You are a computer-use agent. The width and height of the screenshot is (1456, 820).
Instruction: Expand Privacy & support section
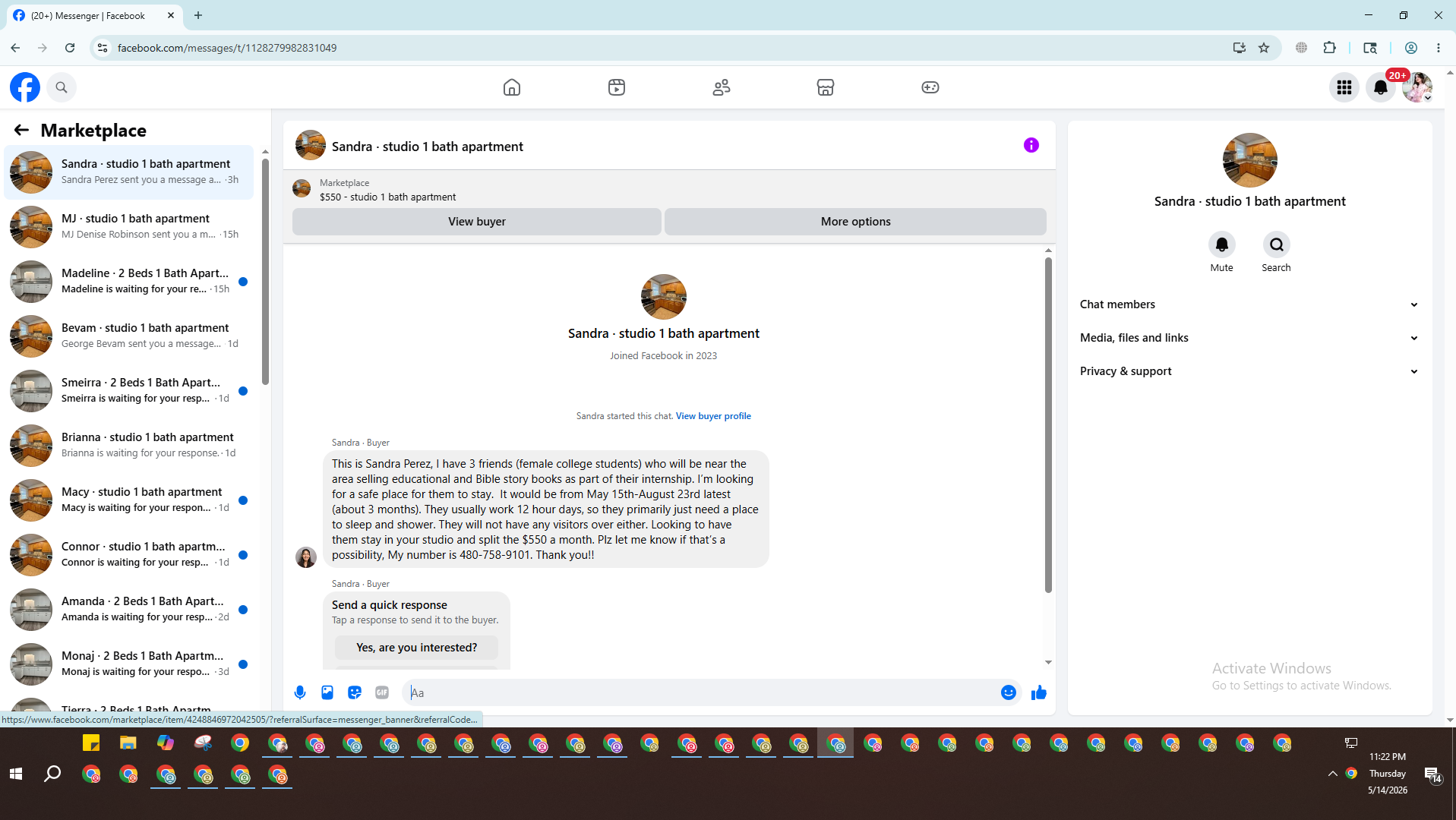pos(1249,371)
